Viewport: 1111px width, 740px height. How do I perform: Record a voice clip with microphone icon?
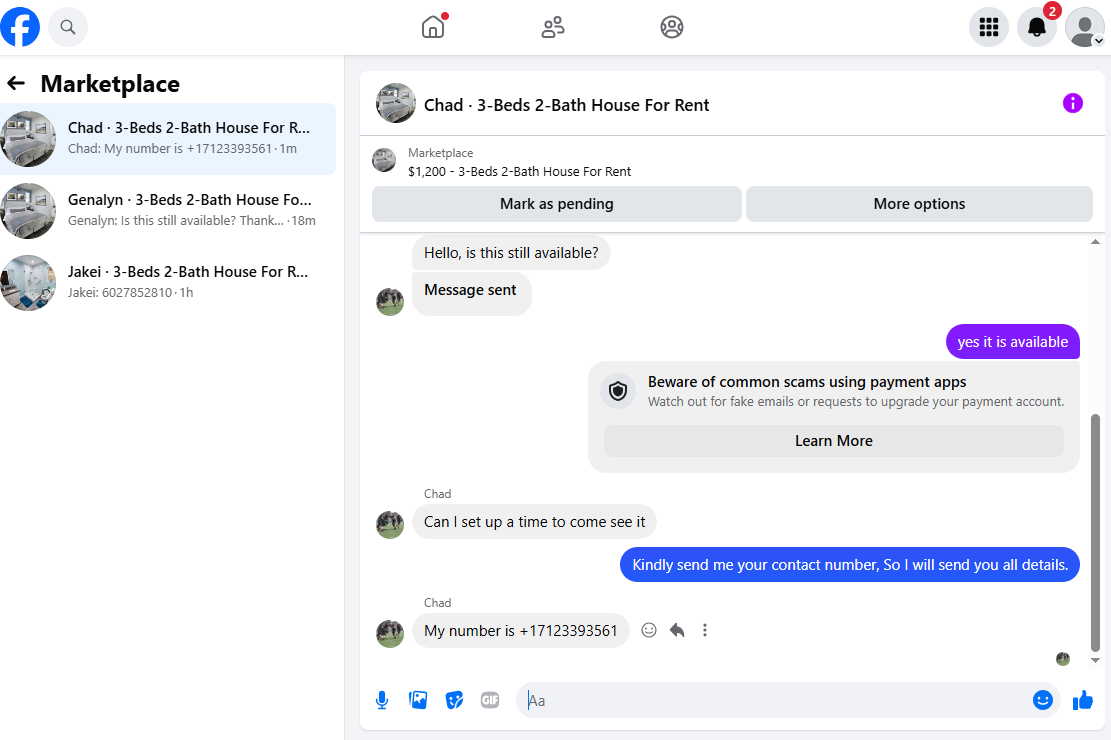click(382, 700)
